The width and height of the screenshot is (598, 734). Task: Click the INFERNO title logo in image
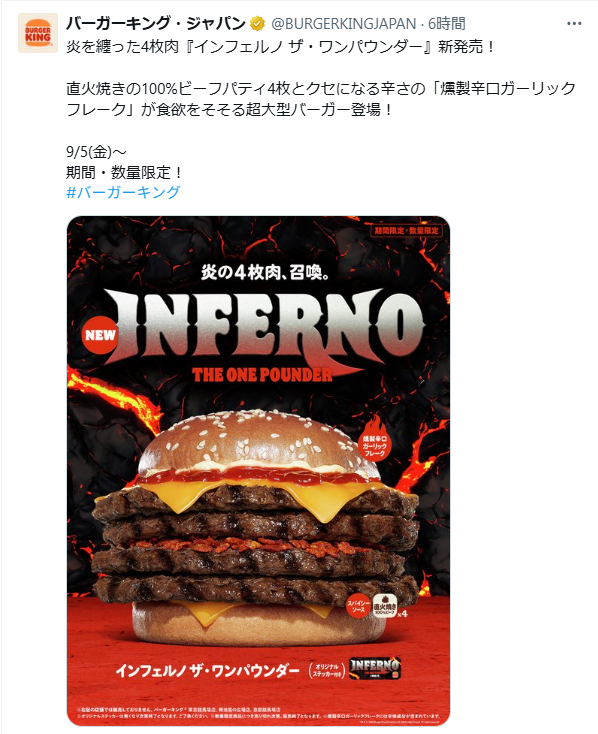coord(267,326)
